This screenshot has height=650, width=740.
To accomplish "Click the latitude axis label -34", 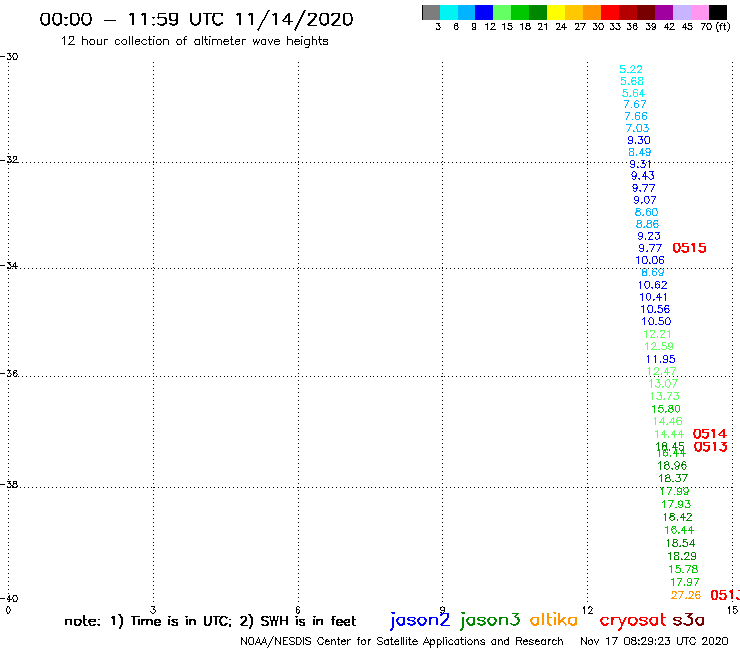I will click(9, 266).
